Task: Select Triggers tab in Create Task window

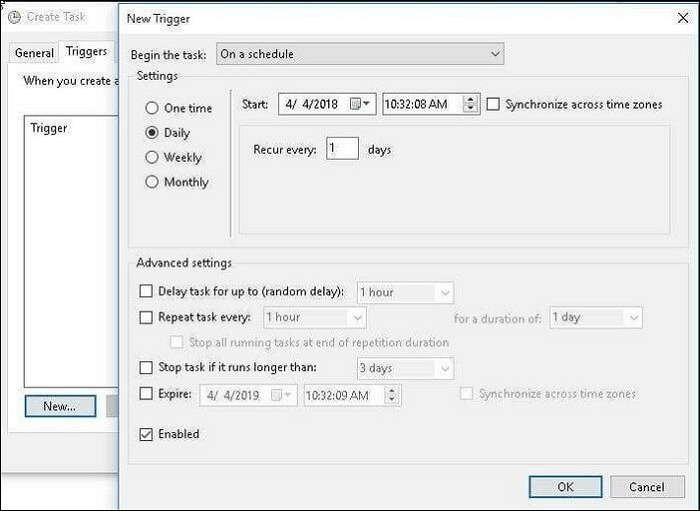Action: pos(87,52)
